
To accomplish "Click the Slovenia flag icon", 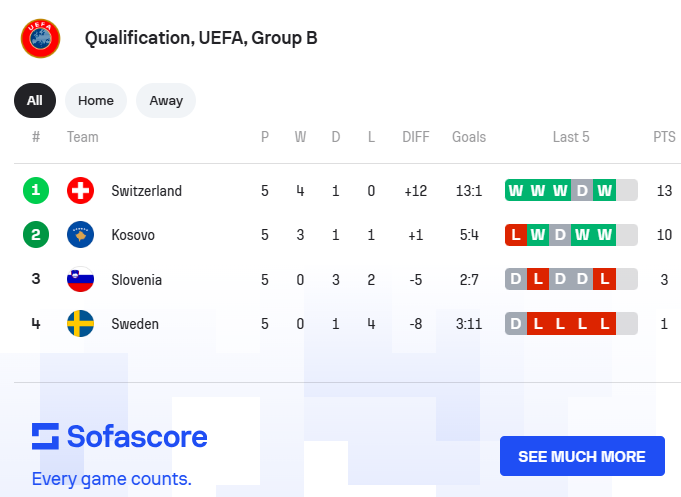I will click(x=80, y=280).
